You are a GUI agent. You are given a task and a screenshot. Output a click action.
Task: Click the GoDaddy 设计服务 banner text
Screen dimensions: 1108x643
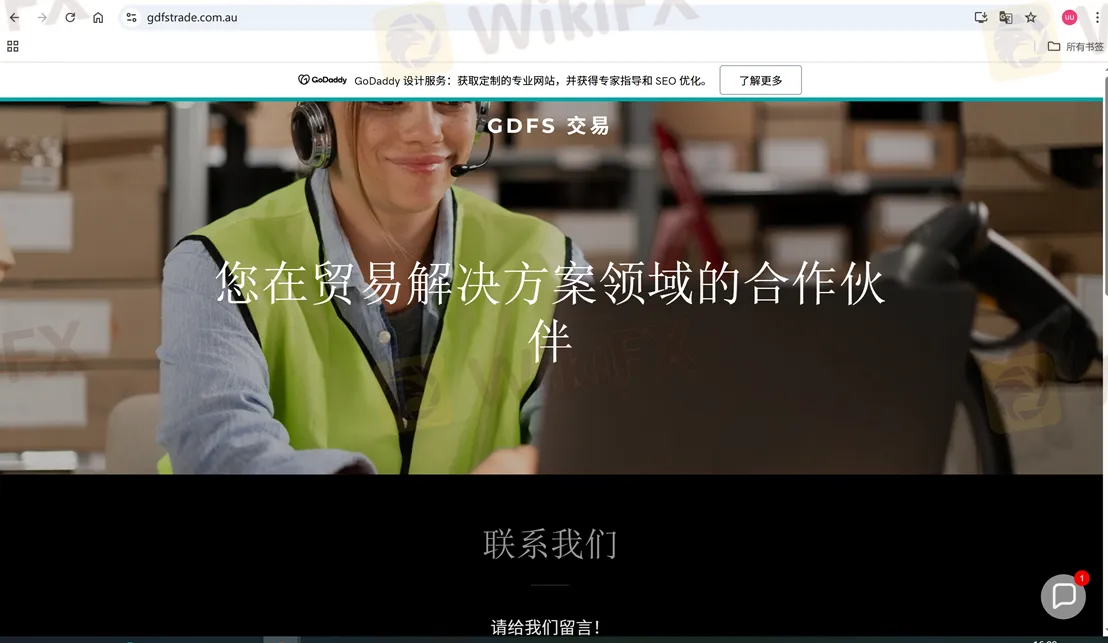click(x=531, y=81)
